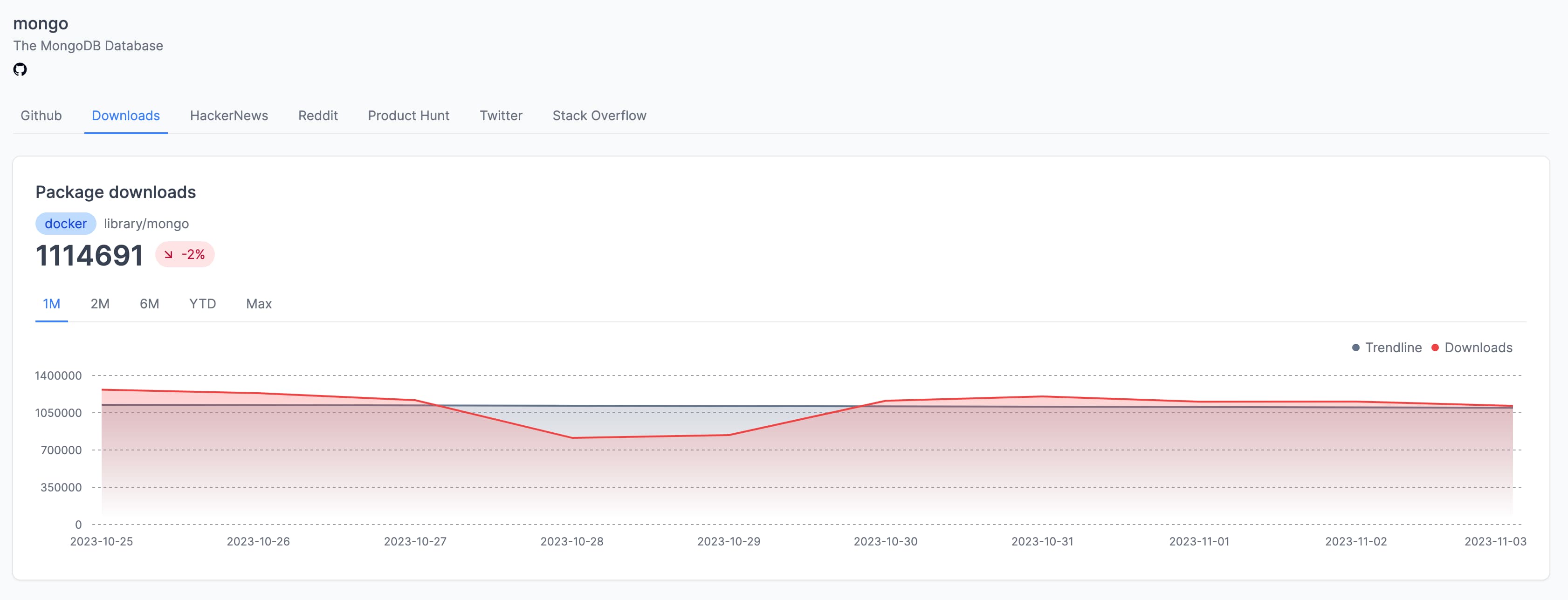Screen dimensions: 1568x600
Task: Click the library/mongo package label
Action: [146, 223]
